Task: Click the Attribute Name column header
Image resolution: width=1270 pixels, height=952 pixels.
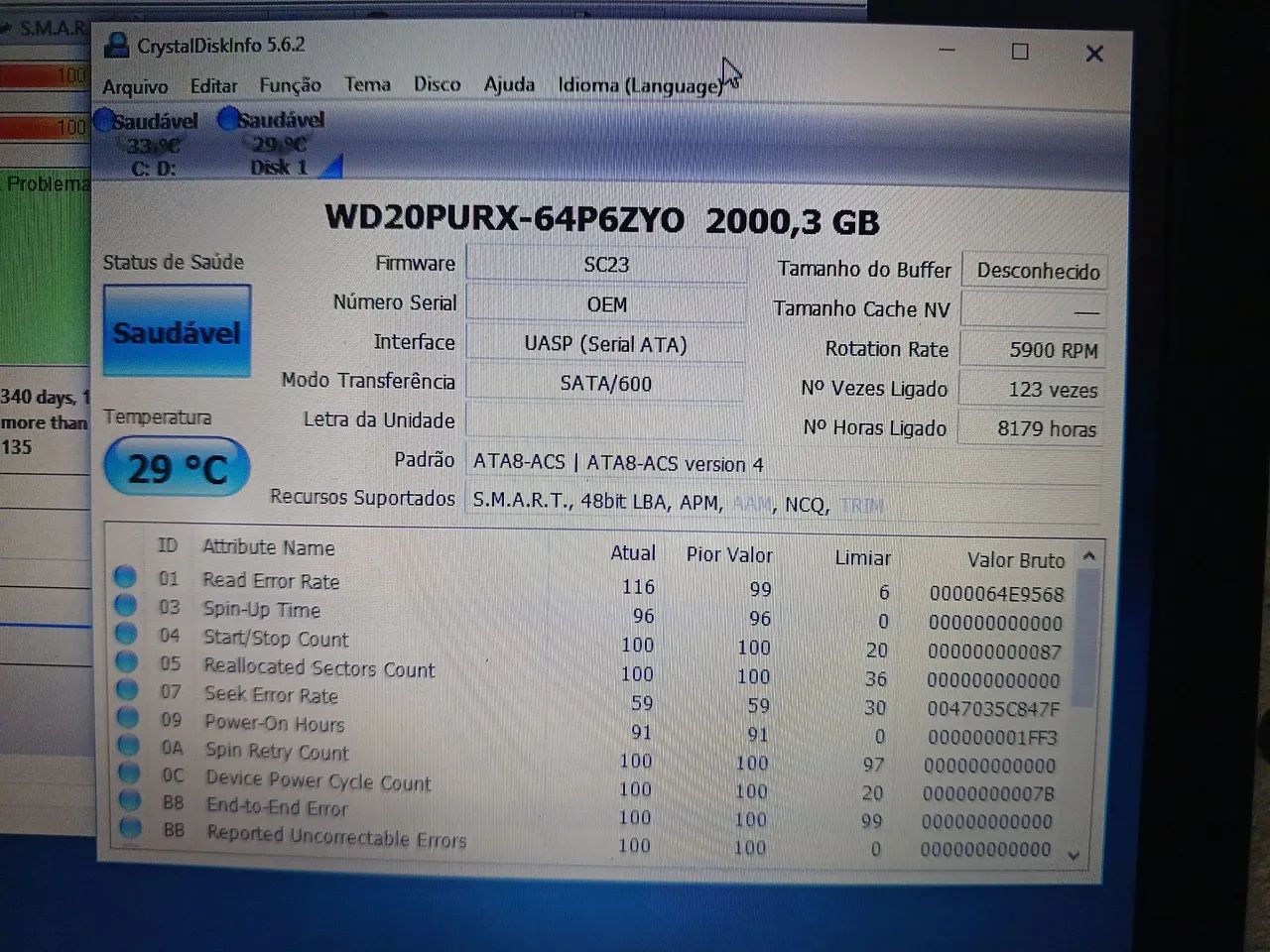Action: click(x=269, y=547)
